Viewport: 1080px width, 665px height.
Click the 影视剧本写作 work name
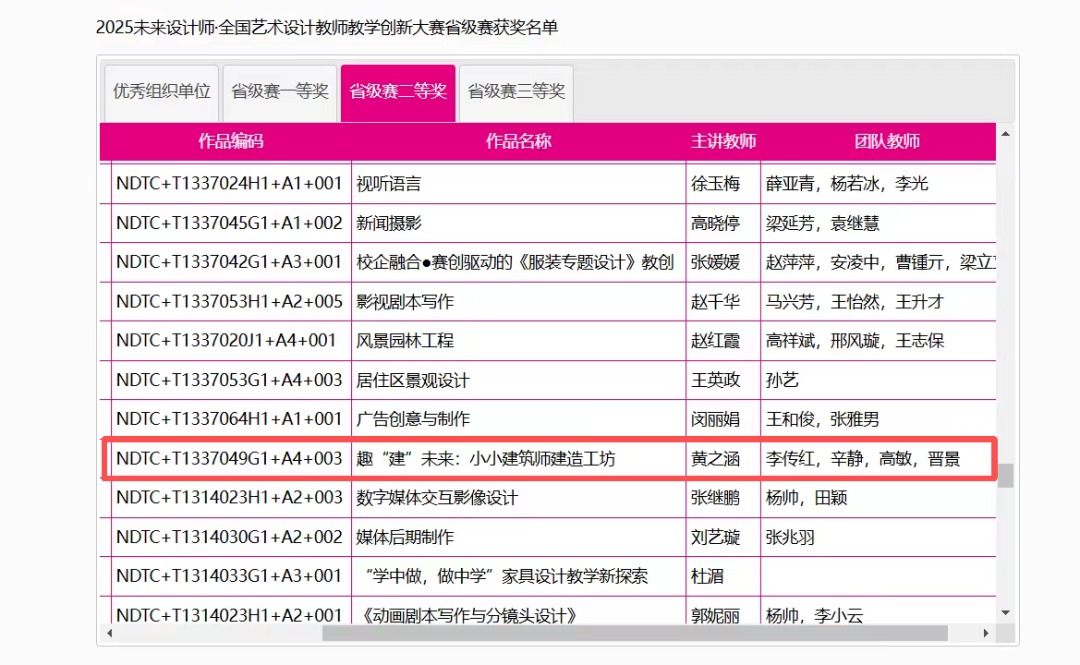coord(405,301)
